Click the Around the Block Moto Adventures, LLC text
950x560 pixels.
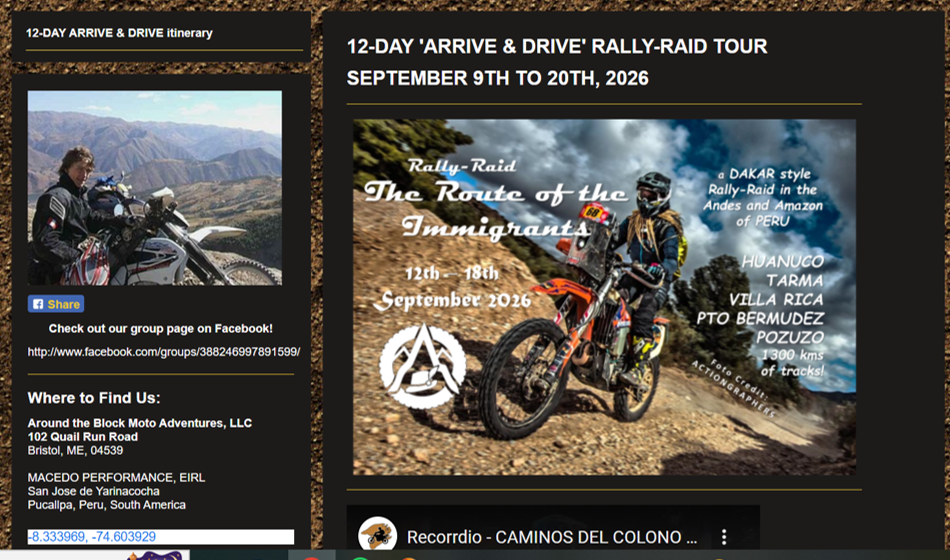(x=139, y=423)
